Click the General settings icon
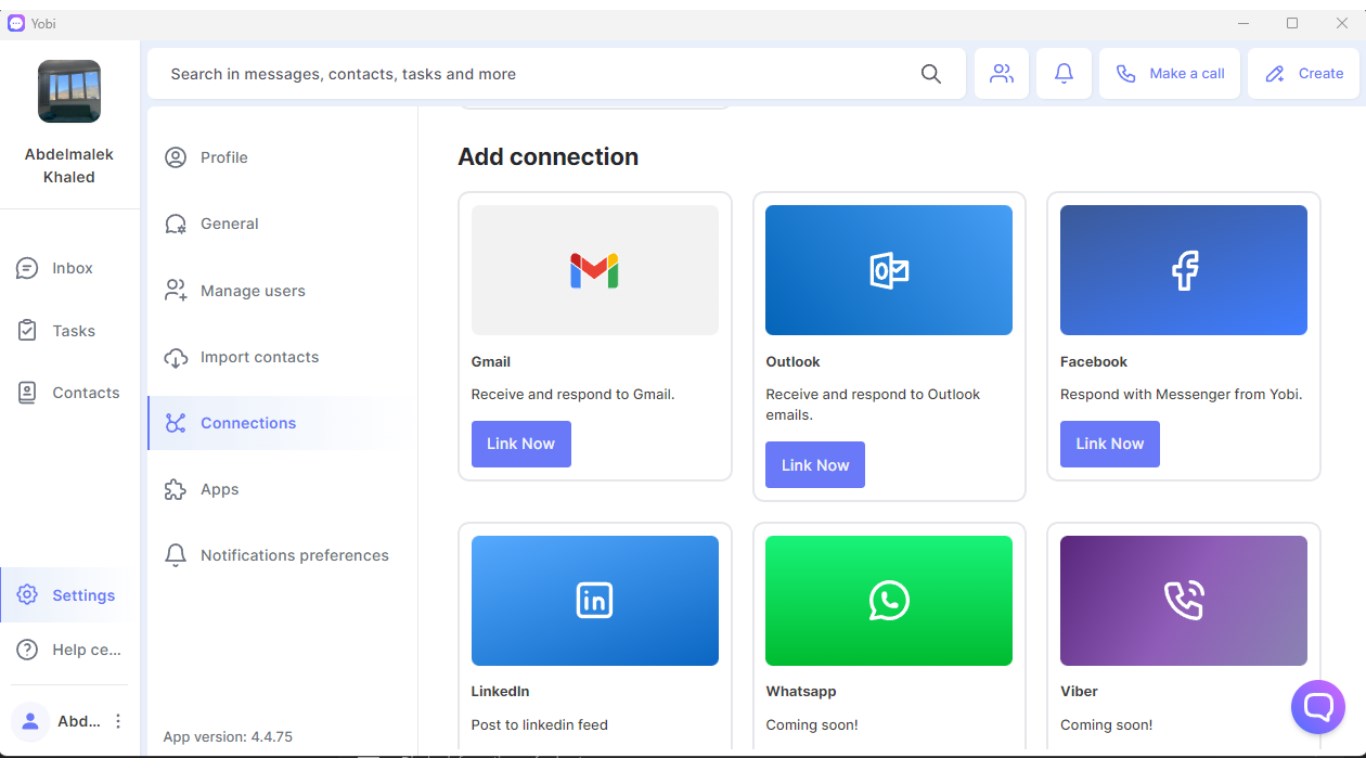The image size is (1366, 768). pos(176,224)
